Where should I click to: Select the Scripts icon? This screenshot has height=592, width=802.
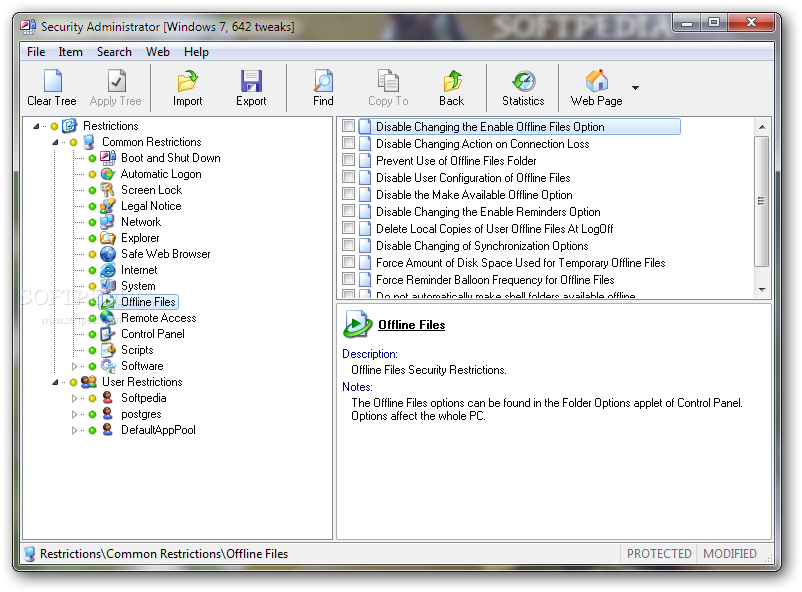[x=108, y=350]
